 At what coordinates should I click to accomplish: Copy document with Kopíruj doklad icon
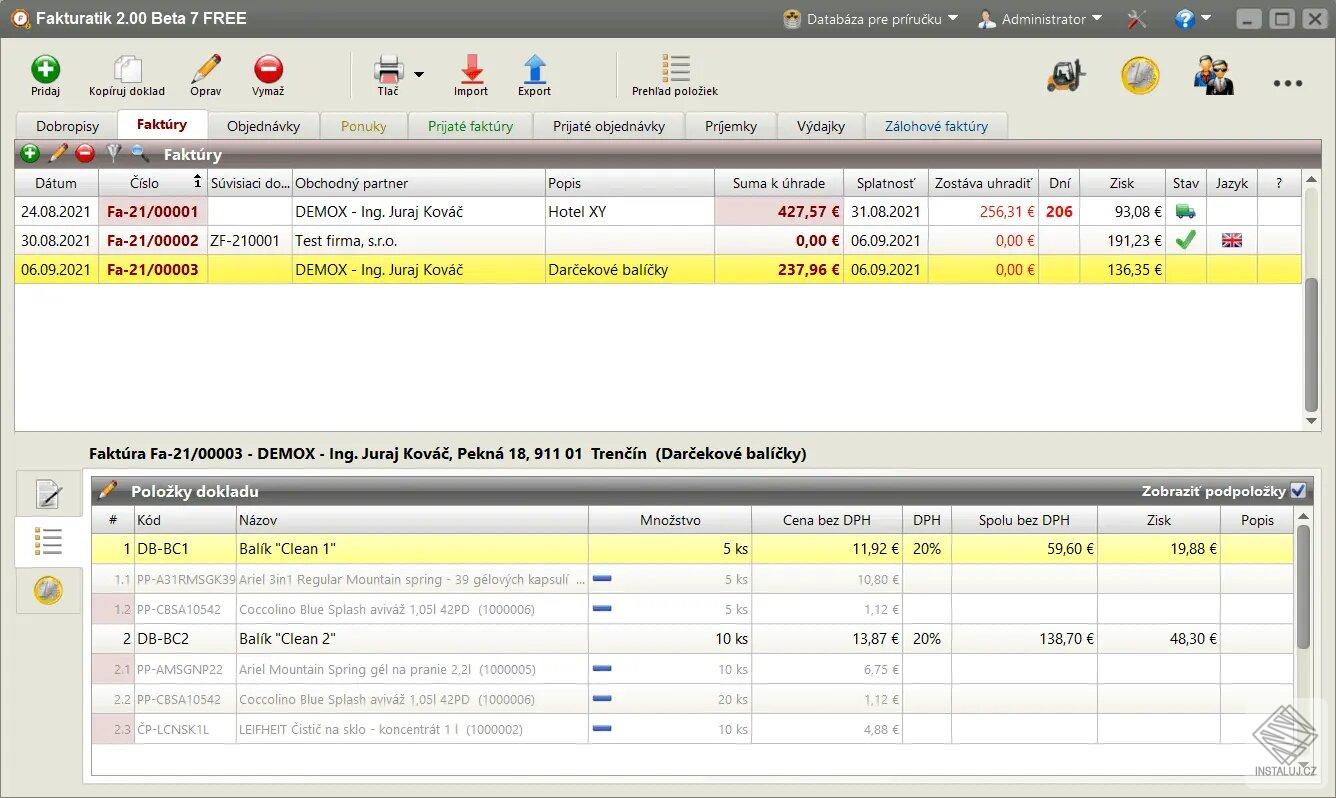127,70
